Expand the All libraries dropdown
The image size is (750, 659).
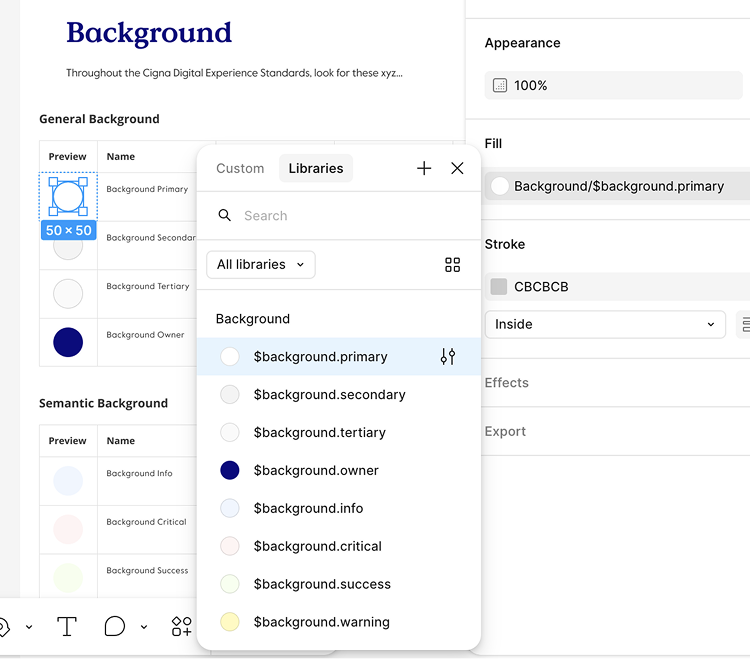click(x=261, y=265)
